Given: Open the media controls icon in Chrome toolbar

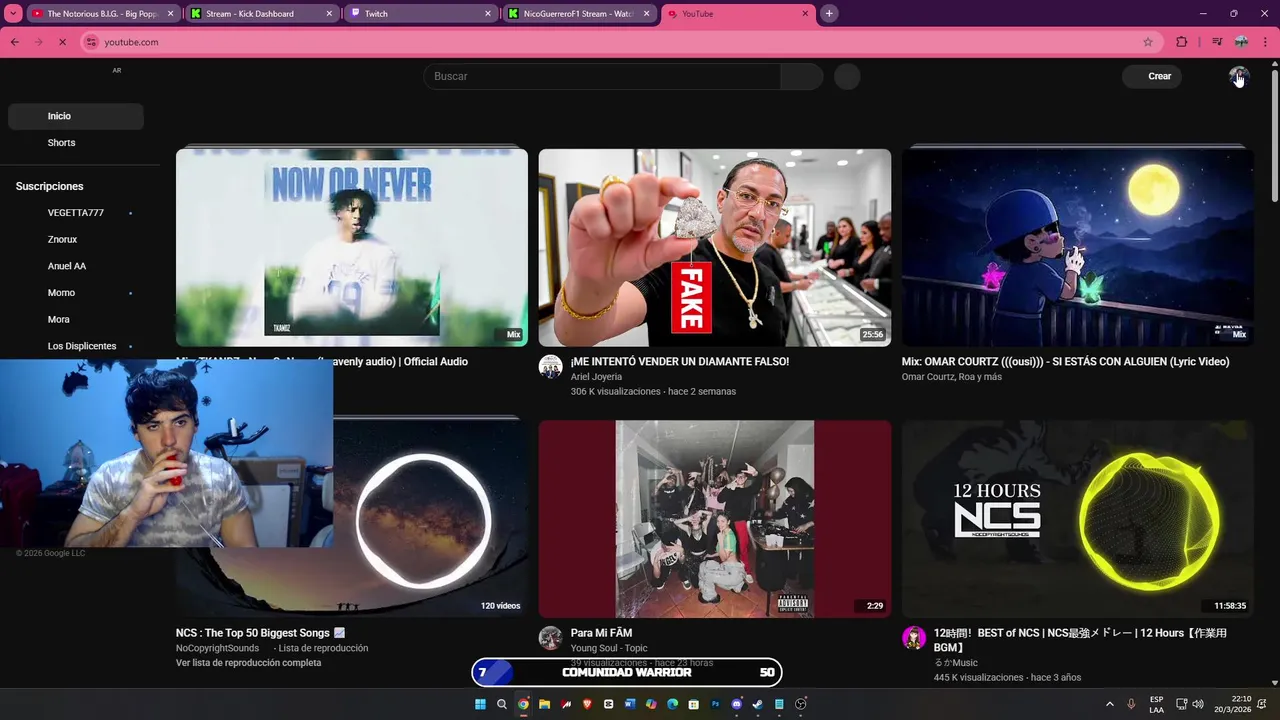Looking at the screenshot, I should (1217, 42).
